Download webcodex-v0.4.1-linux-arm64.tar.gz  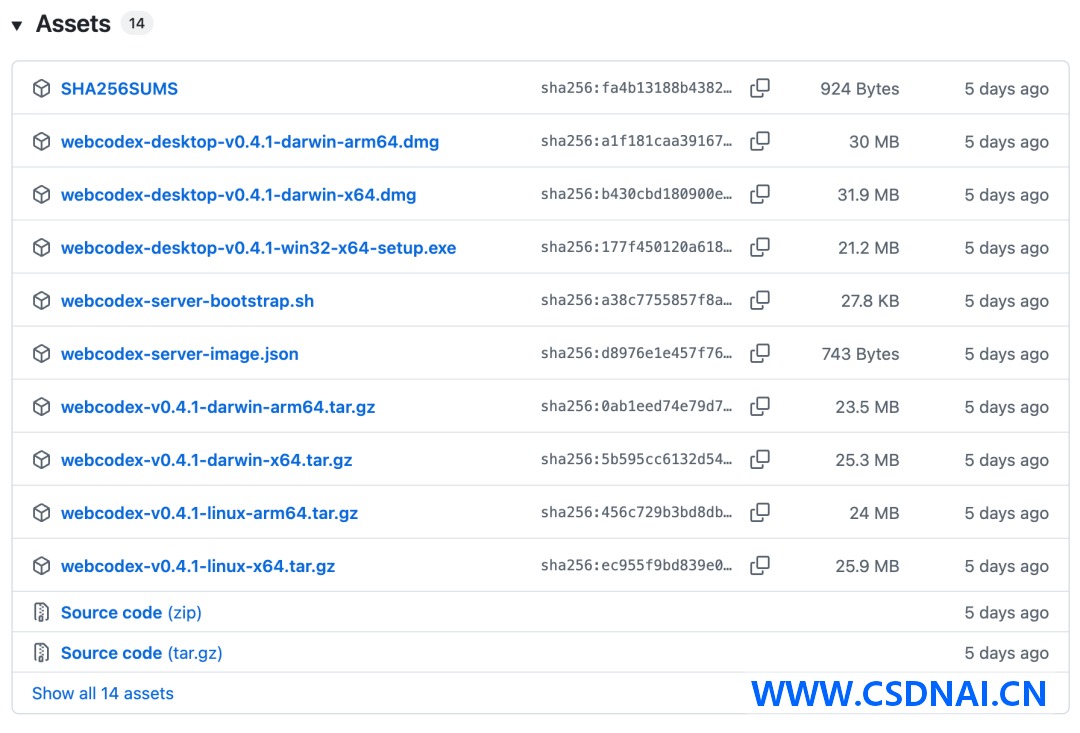pyautogui.click(x=209, y=513)
